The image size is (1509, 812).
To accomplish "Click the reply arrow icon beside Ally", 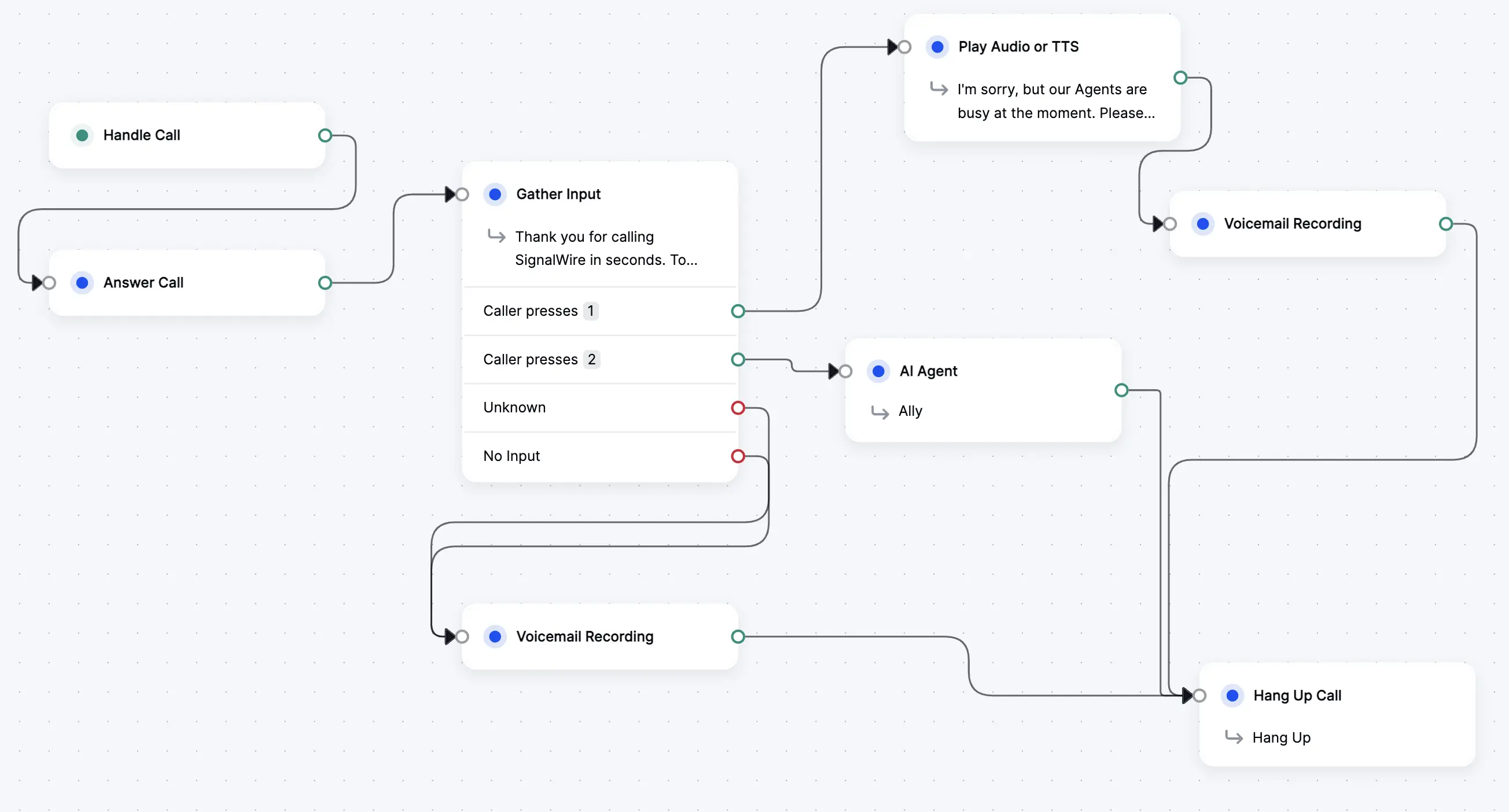I will click(879, 412).
